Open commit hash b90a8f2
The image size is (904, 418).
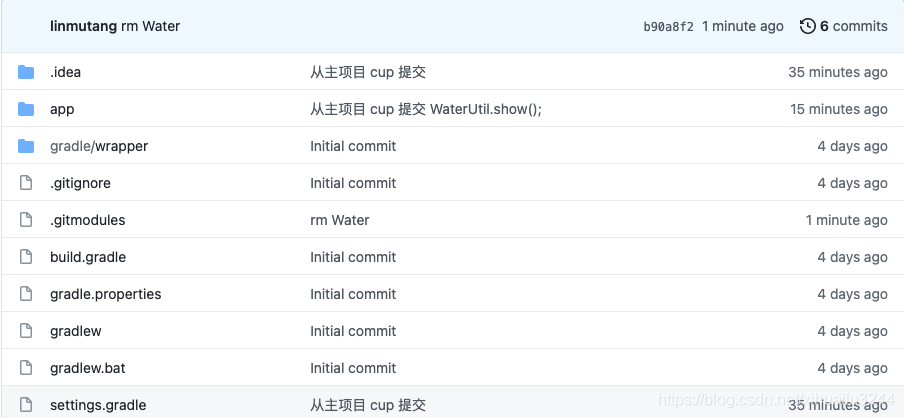[668, 27]
